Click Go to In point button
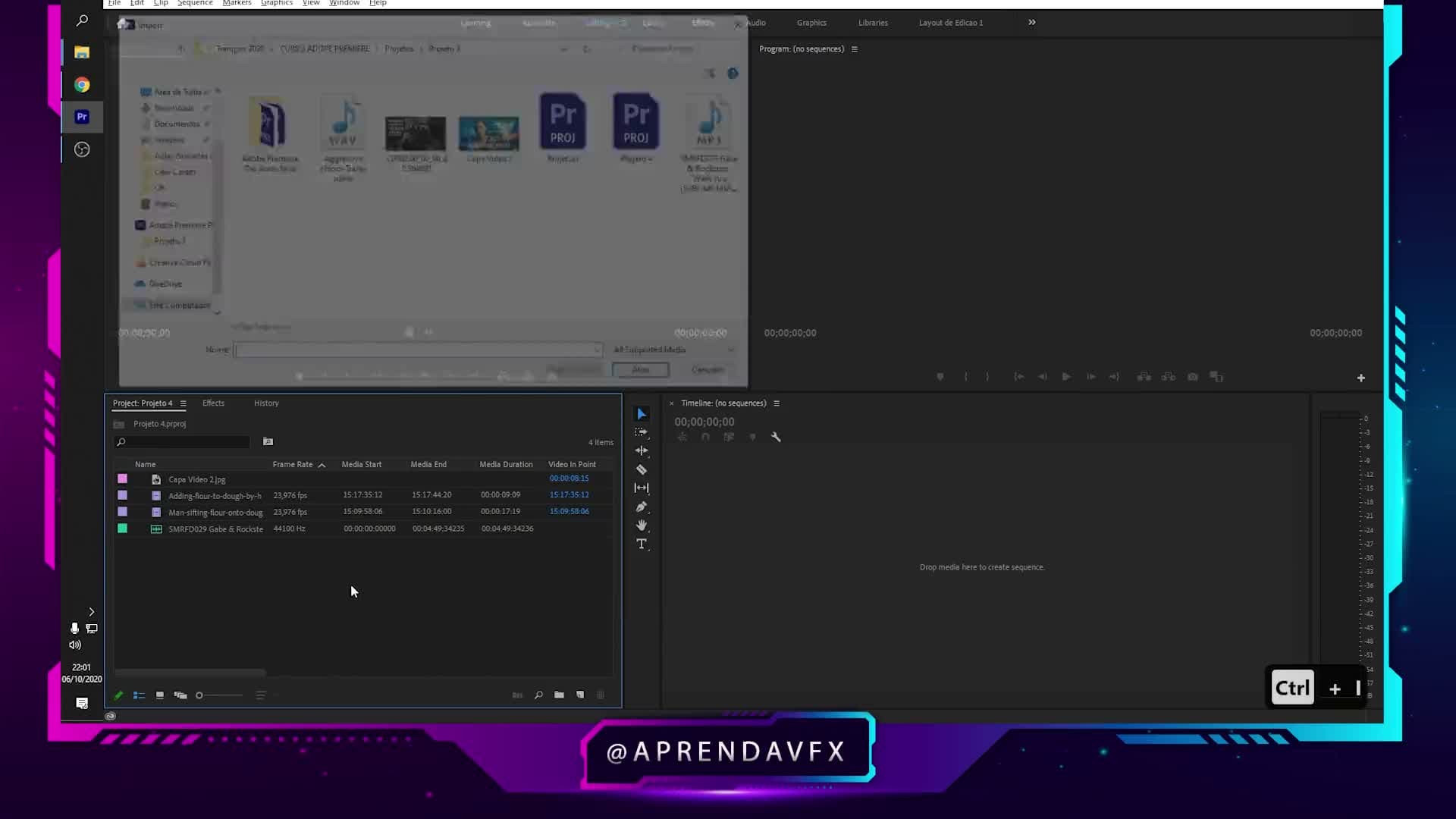The width and height of the screenshot is (1456, 819). 1019,377
